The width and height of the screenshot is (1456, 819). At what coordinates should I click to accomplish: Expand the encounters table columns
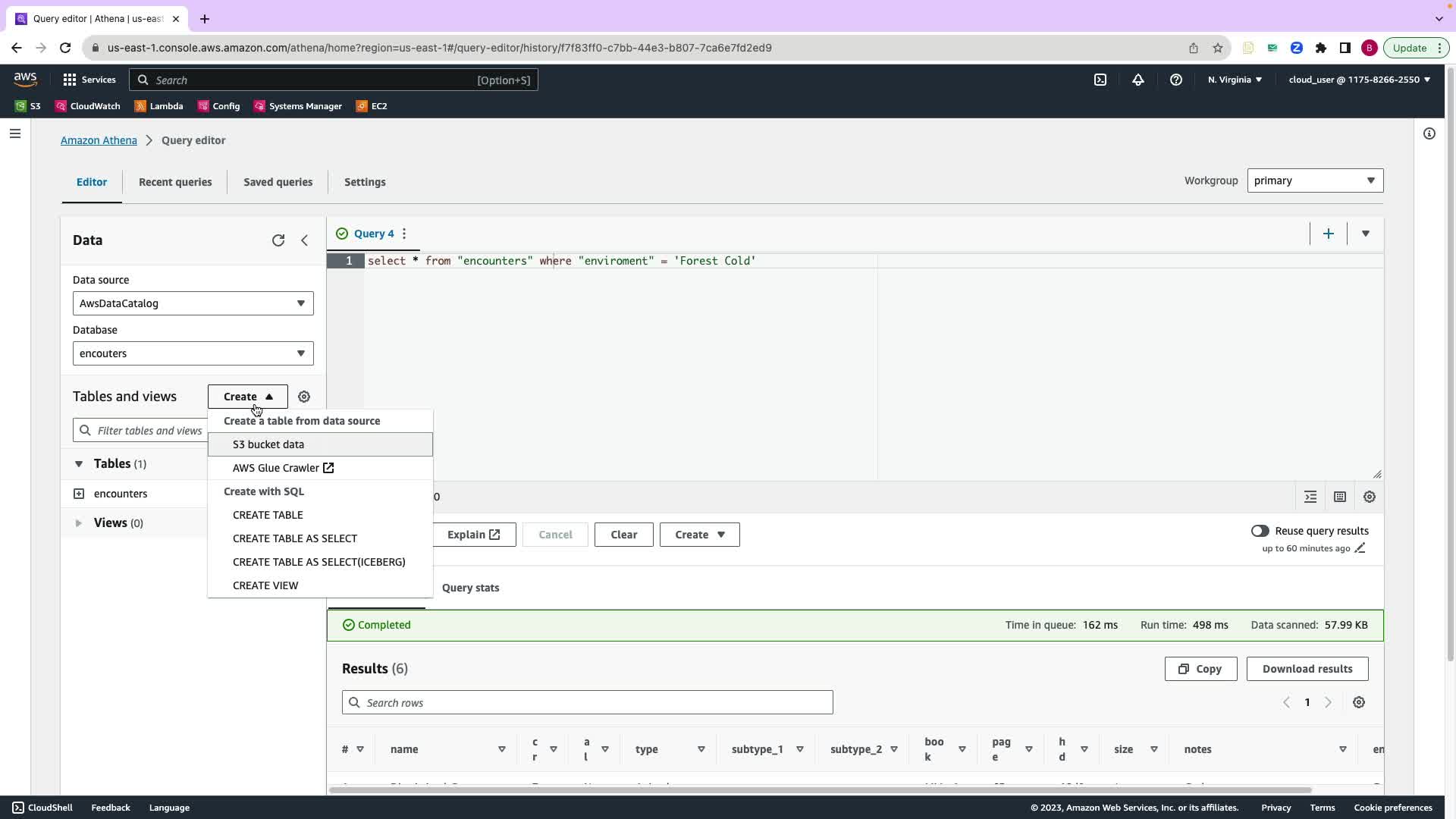coord(79,494)
